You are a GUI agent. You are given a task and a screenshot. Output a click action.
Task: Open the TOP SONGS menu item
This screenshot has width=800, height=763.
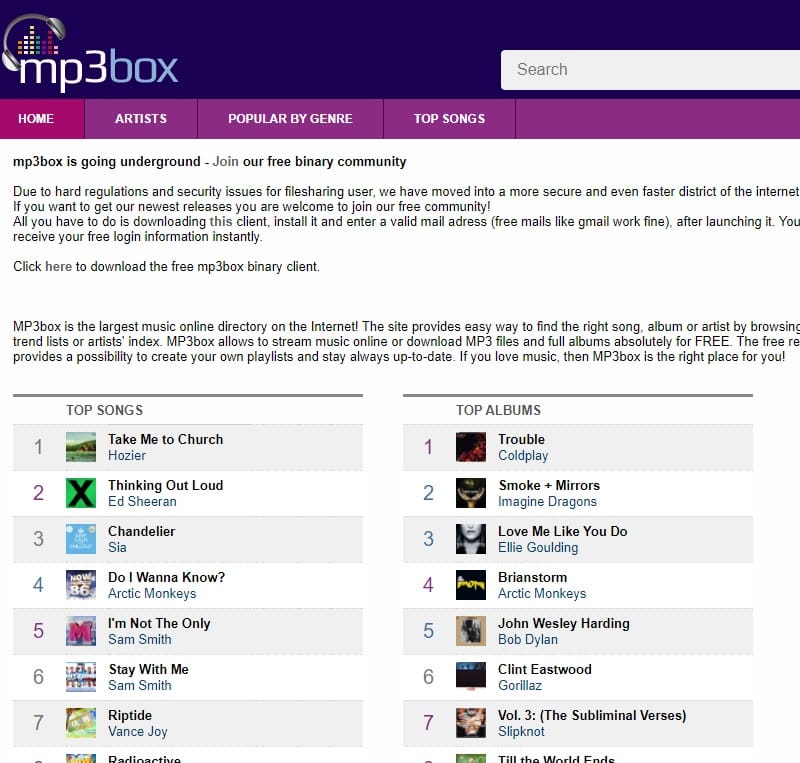pyautogui.click(x=449, y=118)
